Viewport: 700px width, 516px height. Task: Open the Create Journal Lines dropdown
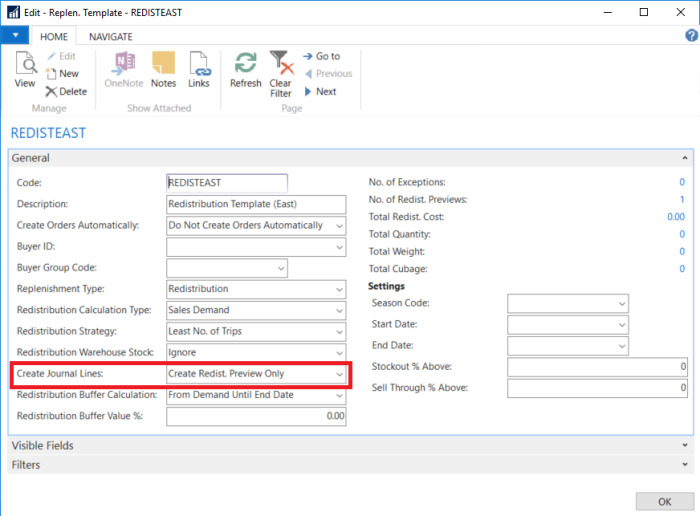point(339,374)
